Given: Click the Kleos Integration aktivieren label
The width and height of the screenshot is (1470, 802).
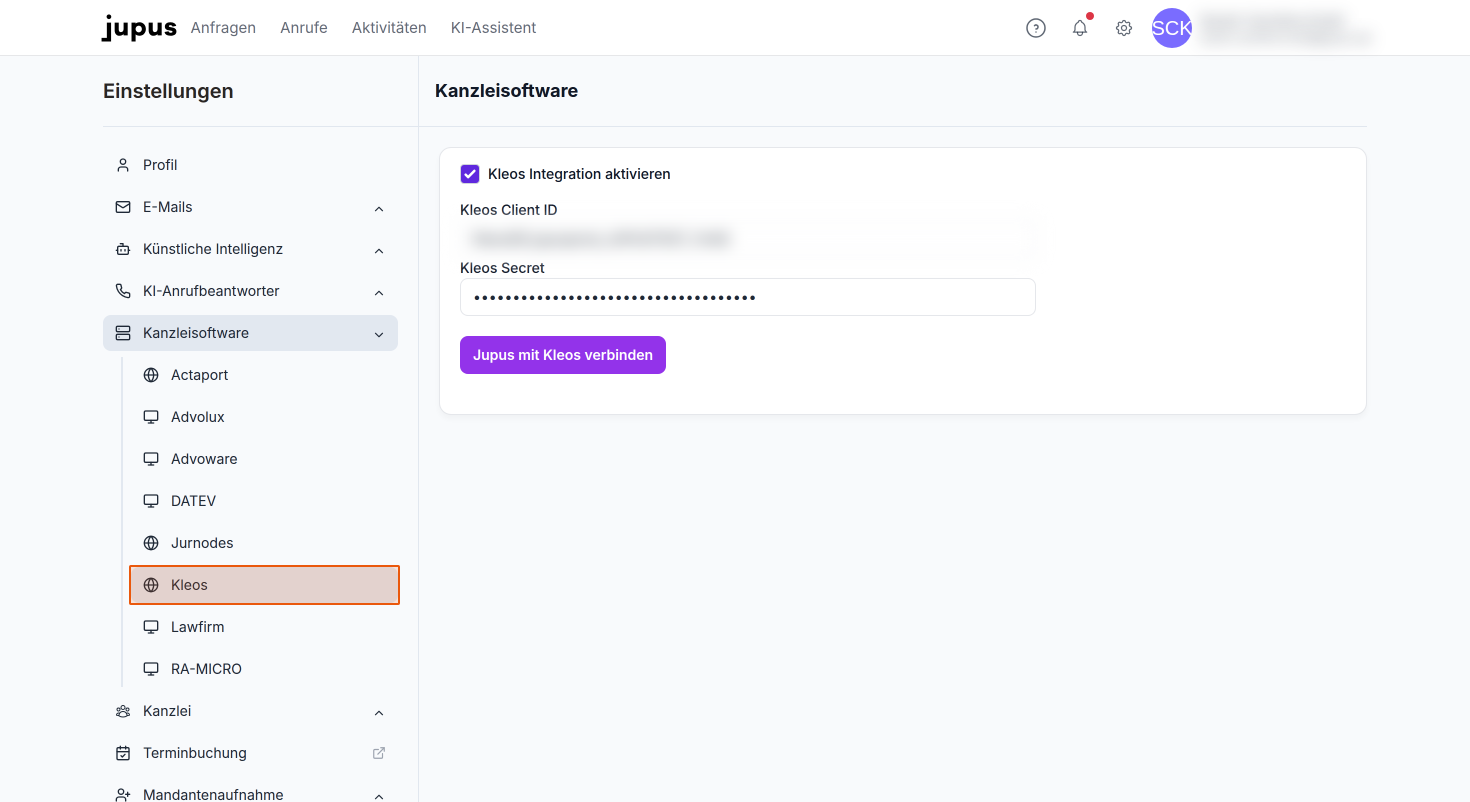Looking at the screenshot, I should [x=579, y=174].
